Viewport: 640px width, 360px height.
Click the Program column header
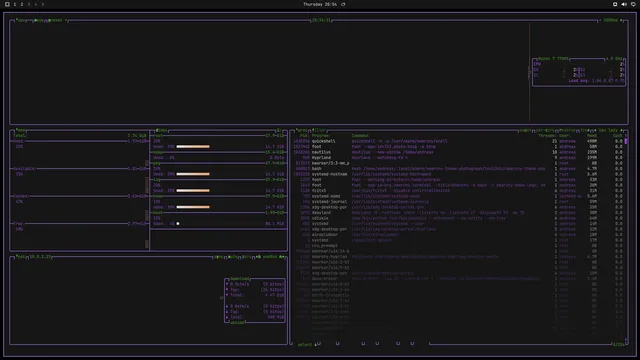pos(321,136)
